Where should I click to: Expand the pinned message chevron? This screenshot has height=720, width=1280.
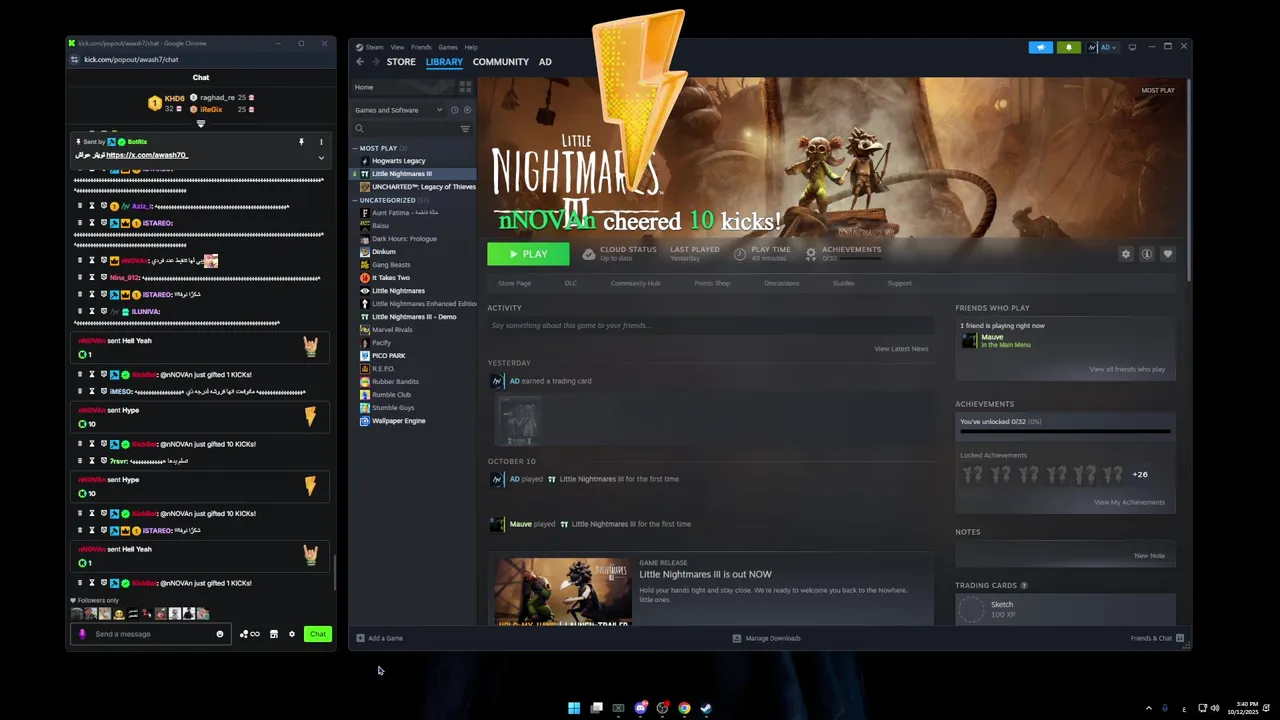pos(321,157)
